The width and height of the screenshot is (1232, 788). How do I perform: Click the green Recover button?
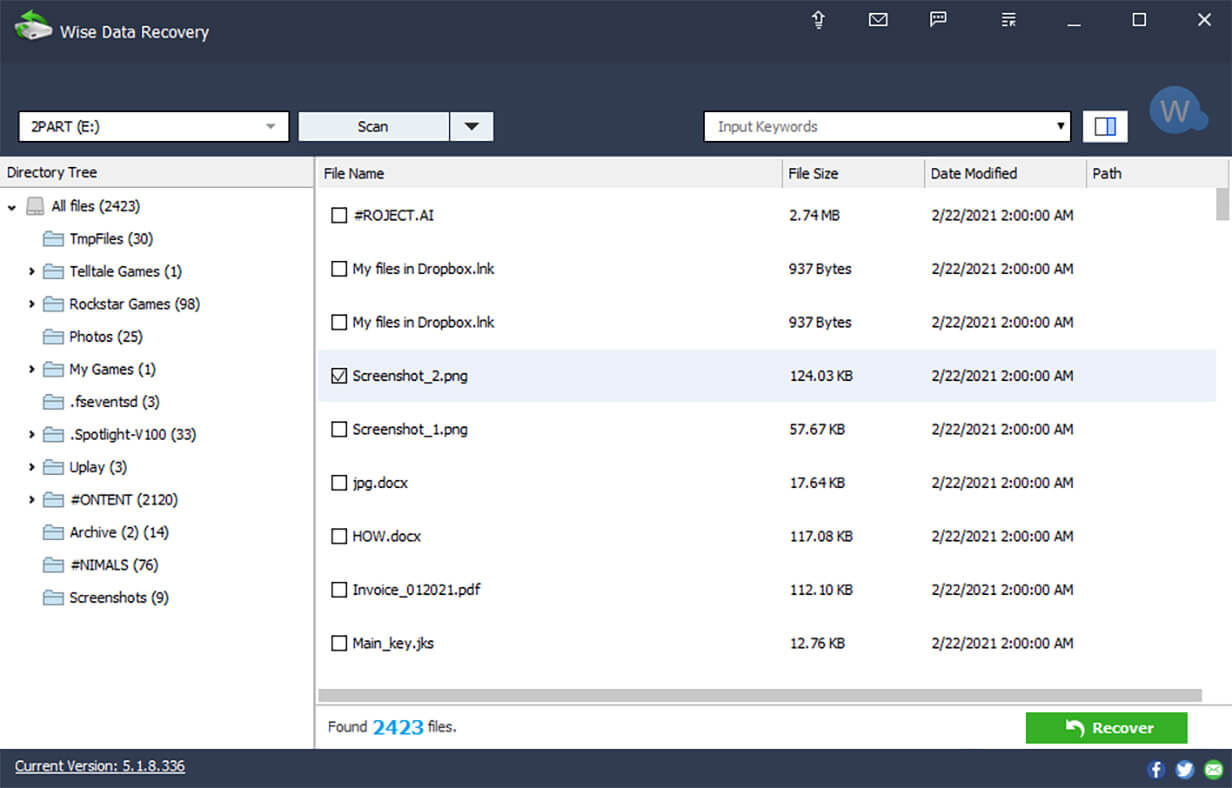(x=1106, y=728)
